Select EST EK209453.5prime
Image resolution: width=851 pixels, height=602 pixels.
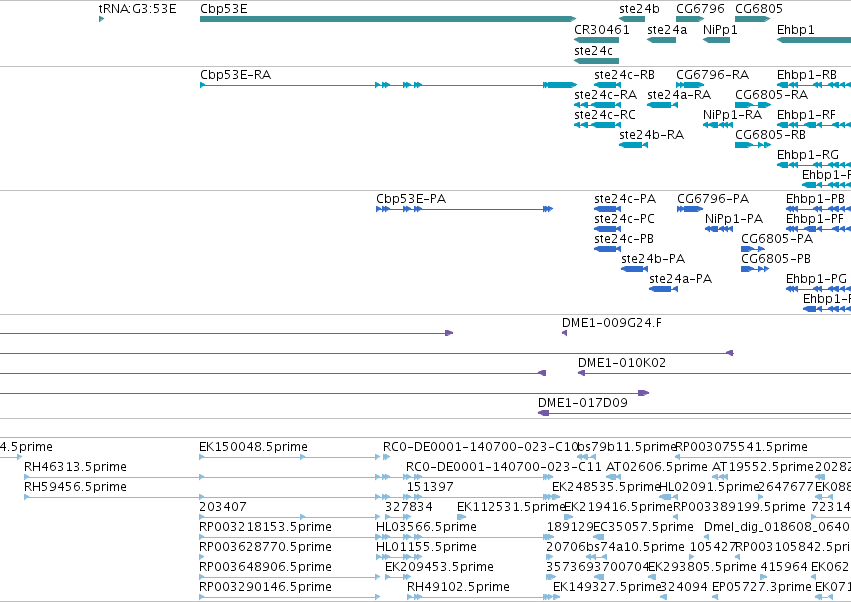[397, 577]
